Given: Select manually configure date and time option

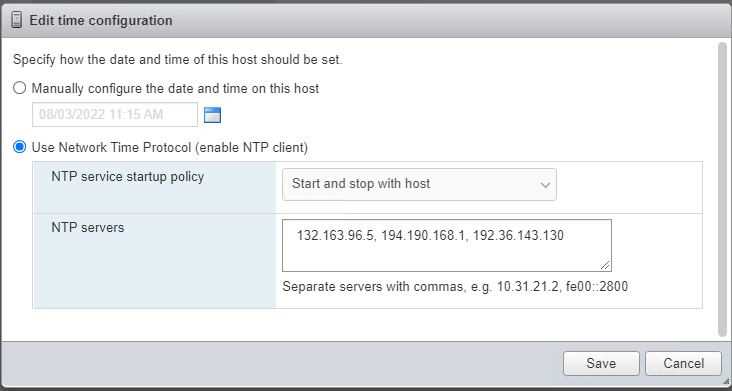Looking at the screenshot, I should [20, 88].
